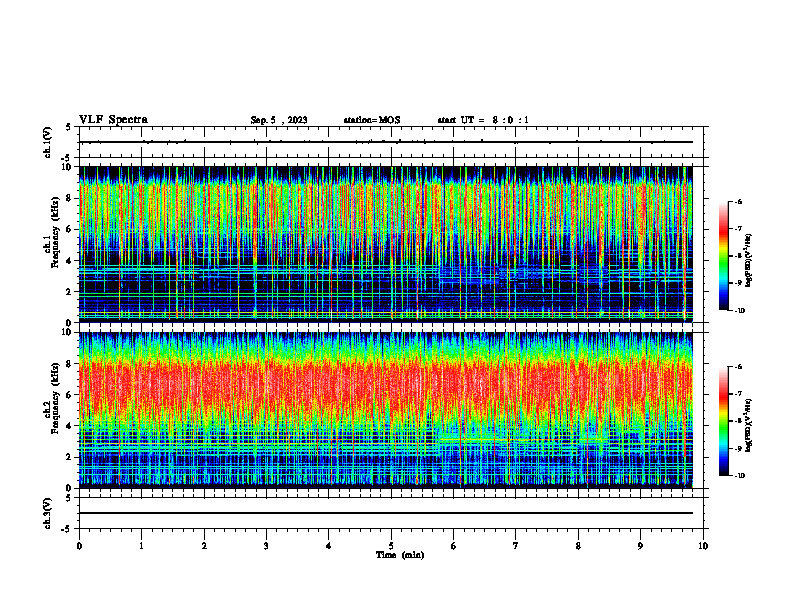Click the 'Time (min)' x-axis label

(x=400, y=555)
